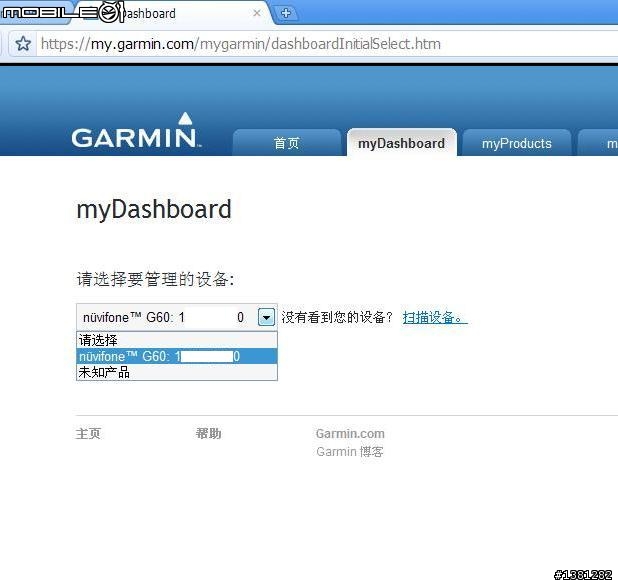Choose nüvifone G60 from dropdown list

pos(177,356)
